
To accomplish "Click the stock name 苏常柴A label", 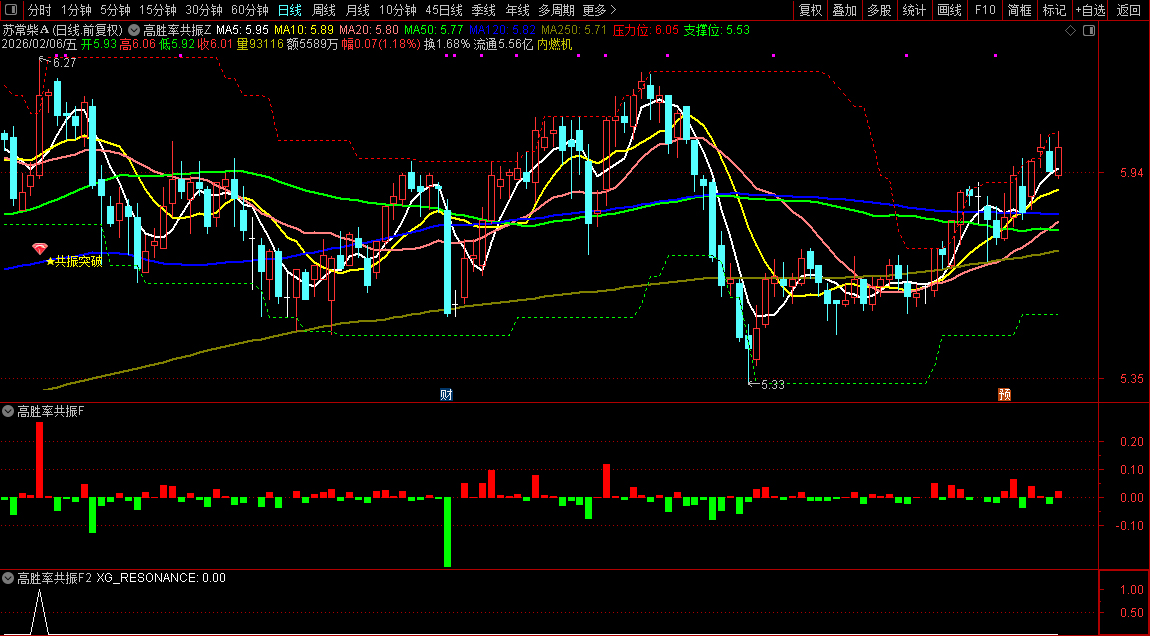I will pos(26,31).
